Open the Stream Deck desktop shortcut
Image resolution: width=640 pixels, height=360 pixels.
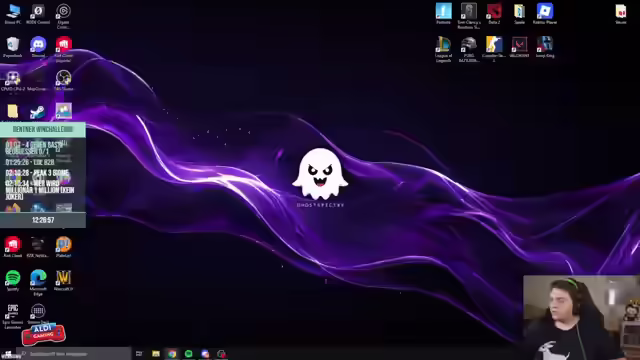(x=38, y=313)
